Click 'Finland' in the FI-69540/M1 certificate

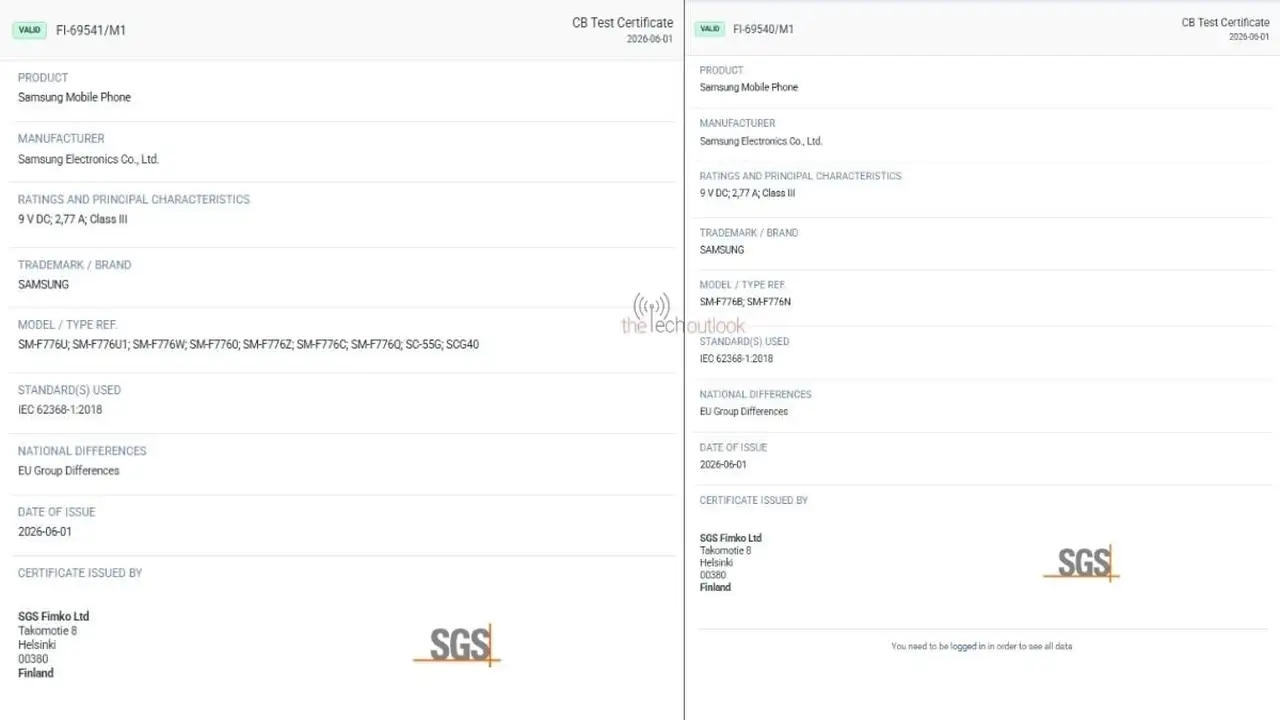point(715,587)
